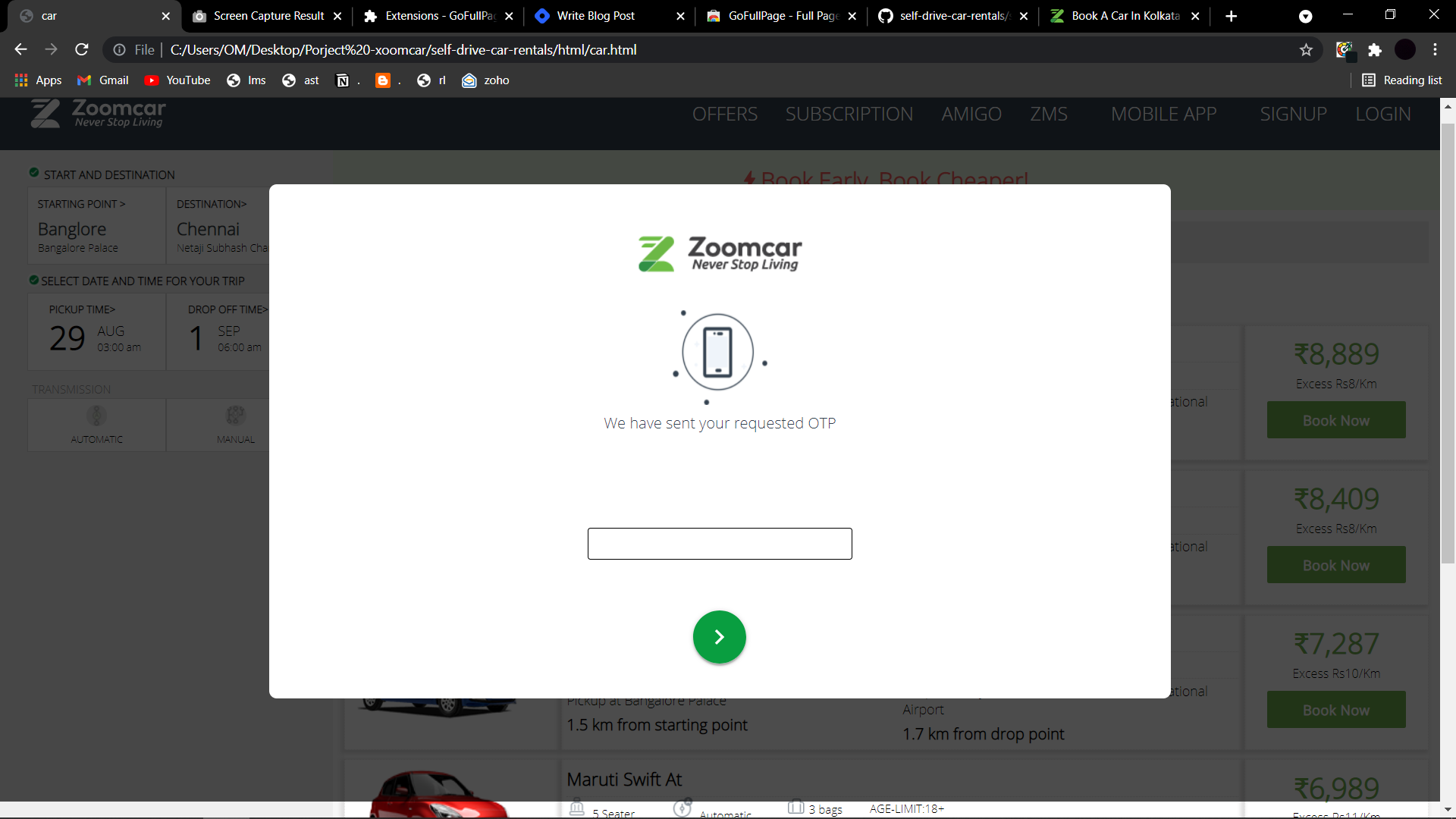The width and height of the screenshot is (1456, 819).
Task: Click the Zoomcar logo in modal
Action: coord(720,254)
